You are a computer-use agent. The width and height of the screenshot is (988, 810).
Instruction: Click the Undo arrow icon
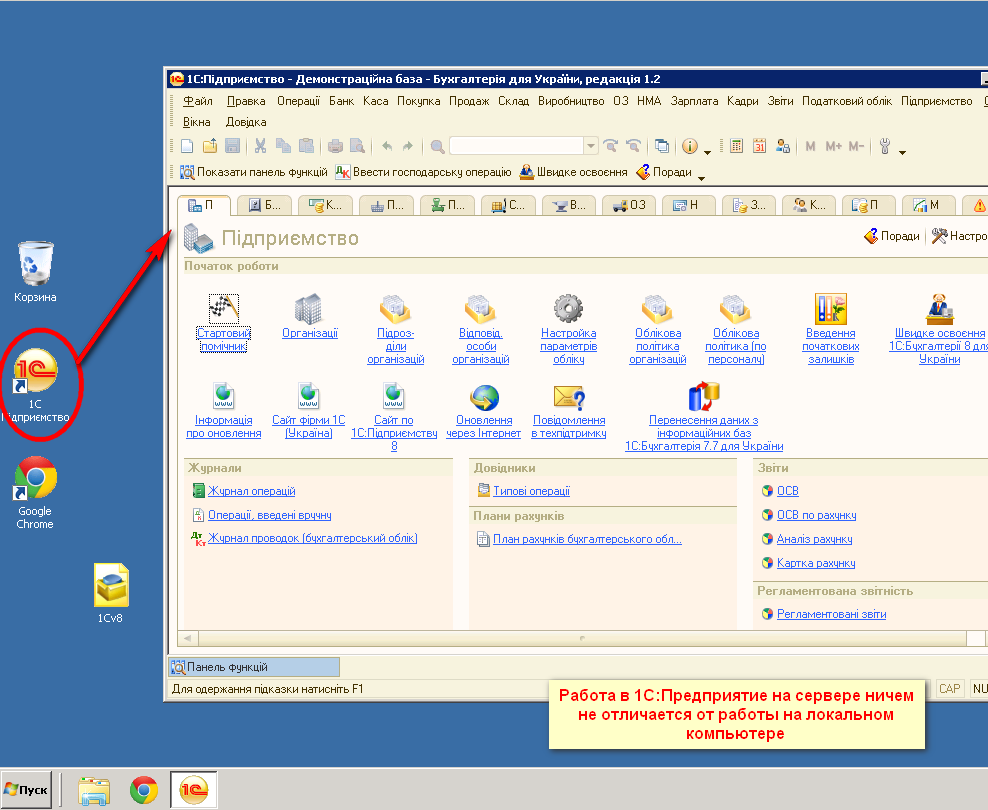point(387,146)
